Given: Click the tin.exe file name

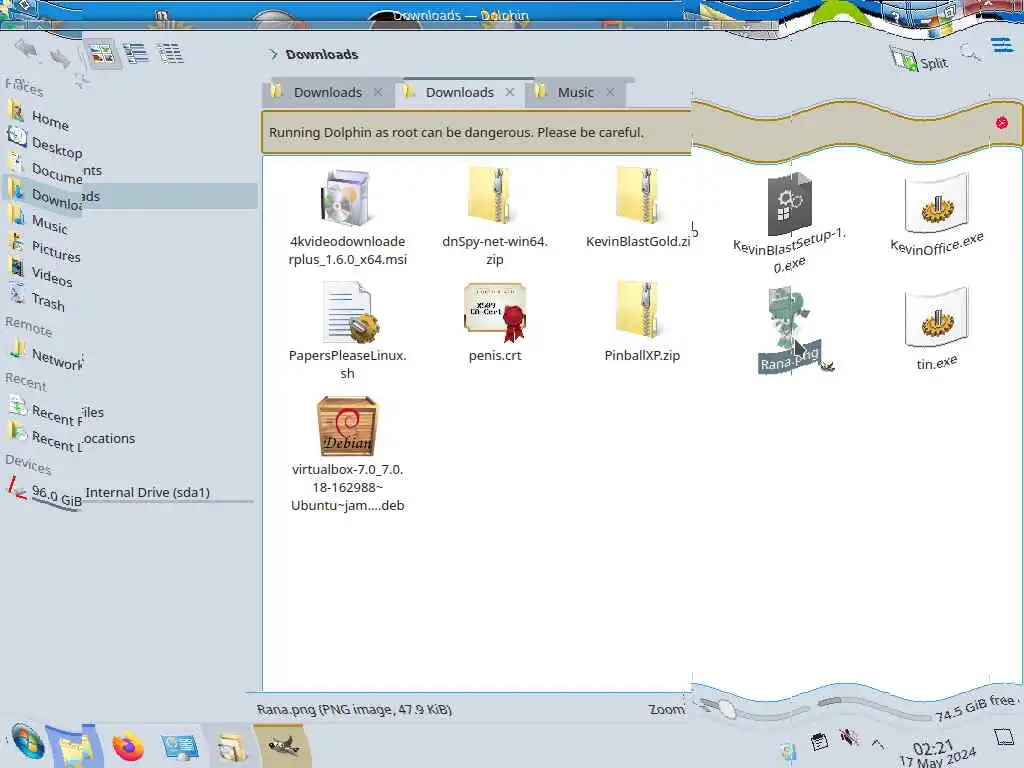Looking at the screenshot, I should point(936,363).
